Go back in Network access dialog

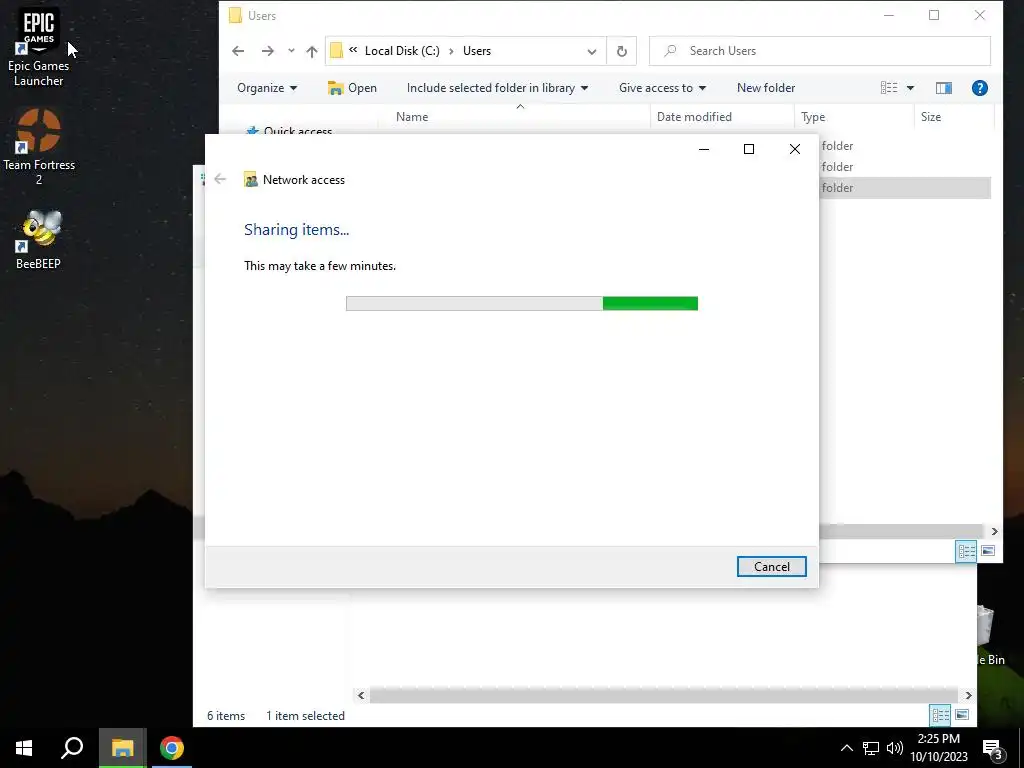pyautogui.click(x=220, y=179)
